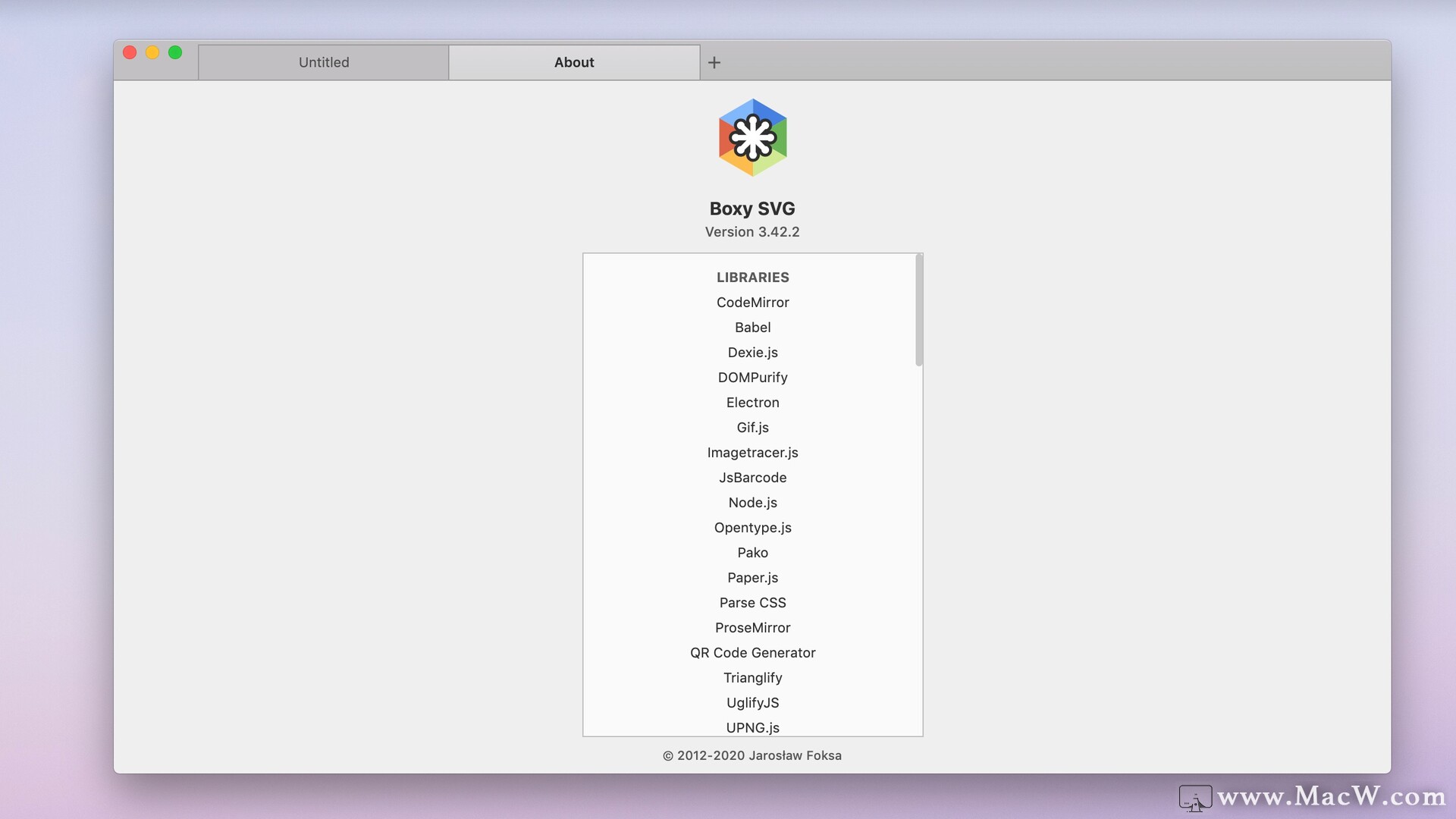This screenshot has height=819, width=1456.
Task: Click the Boxy SVG hexagon logo
Action: [x=752, y=138]
